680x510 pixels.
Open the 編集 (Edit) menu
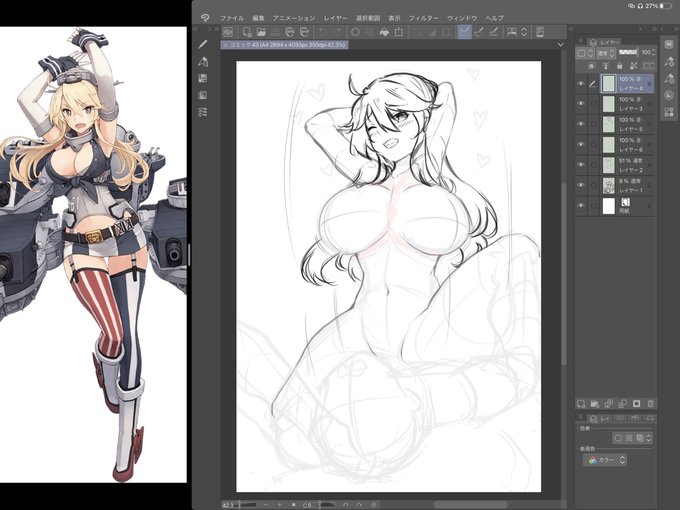pos(258,18)
